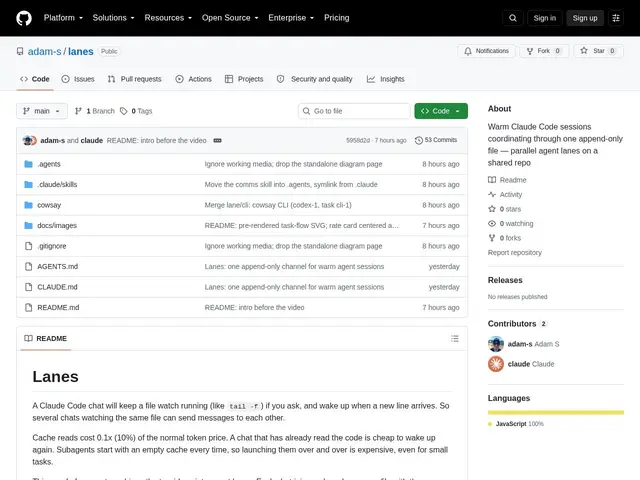Open the CLAUDE.md file
This screenshot has height=480, width=640.
(57, 287)
